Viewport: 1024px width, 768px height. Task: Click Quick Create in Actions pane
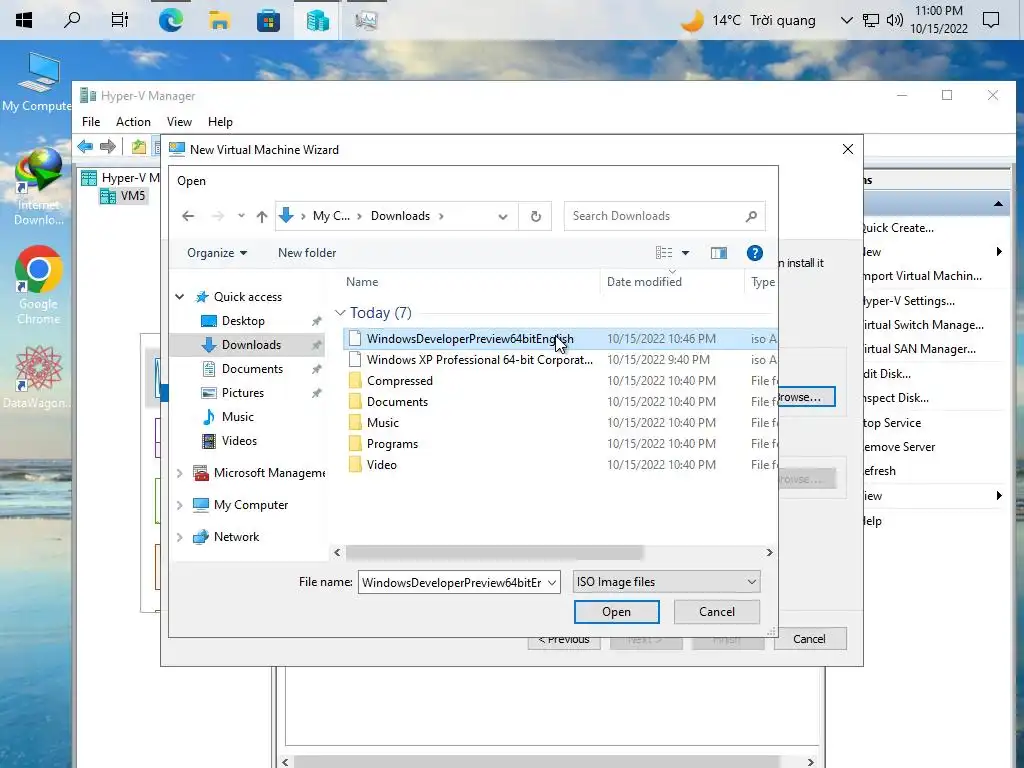point(899,228)
